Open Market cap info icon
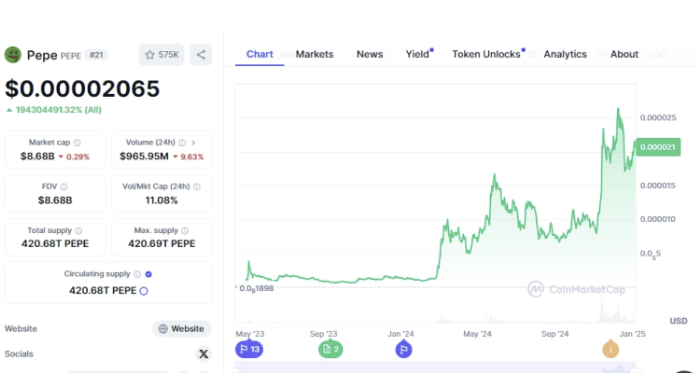The height and width of the screenshot is (373, 699). (77, 143)
